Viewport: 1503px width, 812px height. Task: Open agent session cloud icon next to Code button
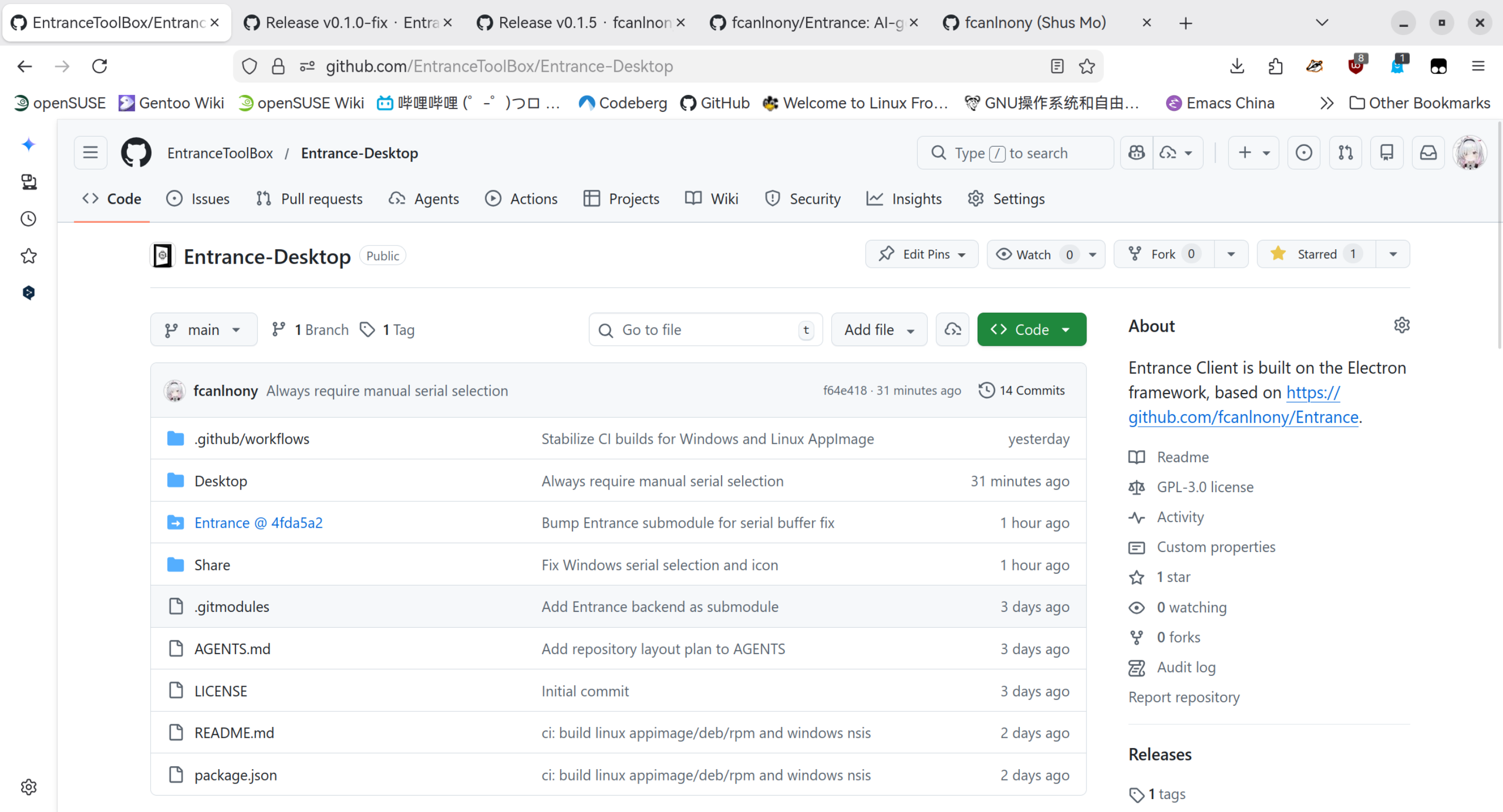[953, 330]
